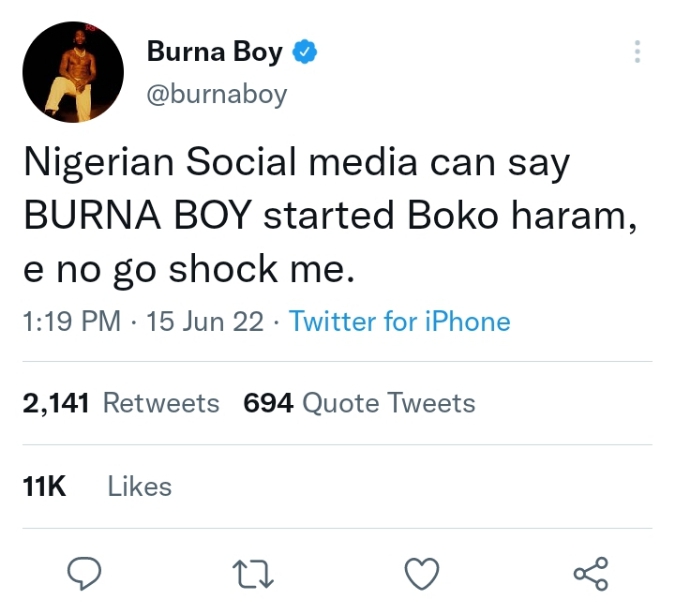Open the Burna Boy display name
This screenshot has width=675, height=615.
point(215,52)
